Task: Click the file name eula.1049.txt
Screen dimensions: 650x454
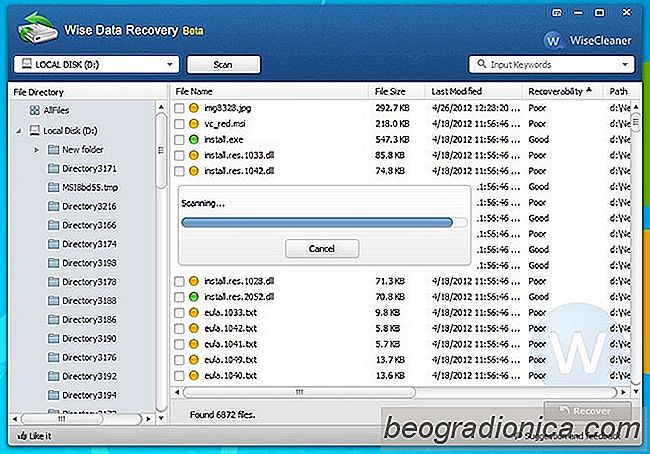Action: pyautogui.click(x=230, y=360)
